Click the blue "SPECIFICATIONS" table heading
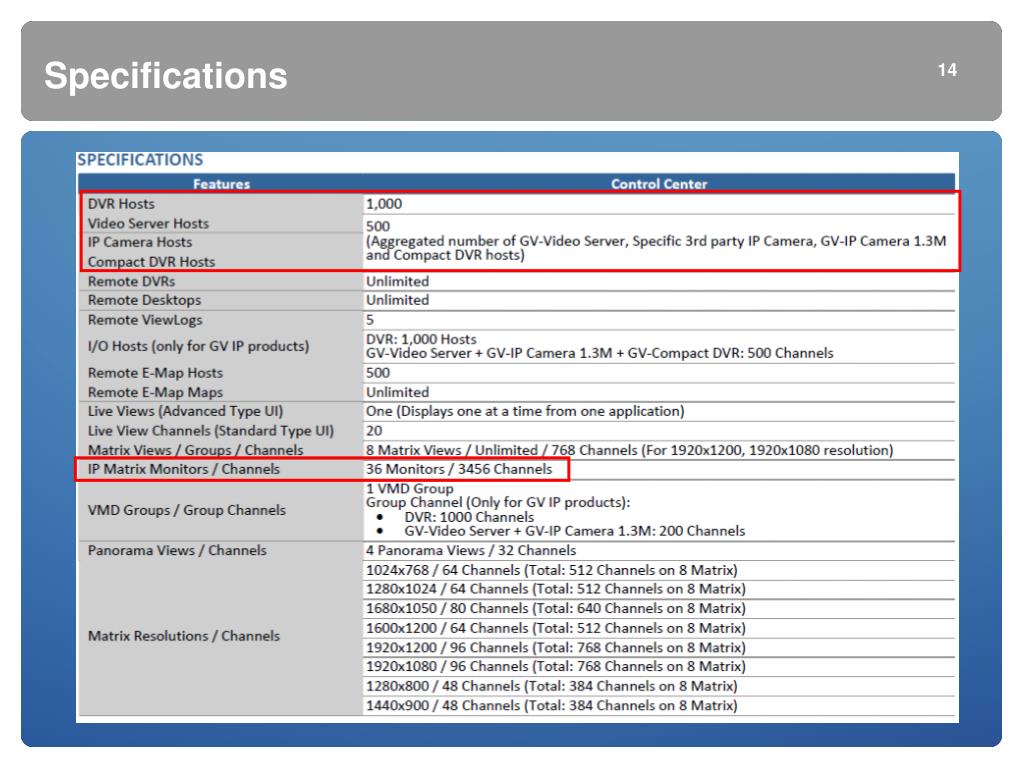The image size is (1024, 768). [140, 160]
